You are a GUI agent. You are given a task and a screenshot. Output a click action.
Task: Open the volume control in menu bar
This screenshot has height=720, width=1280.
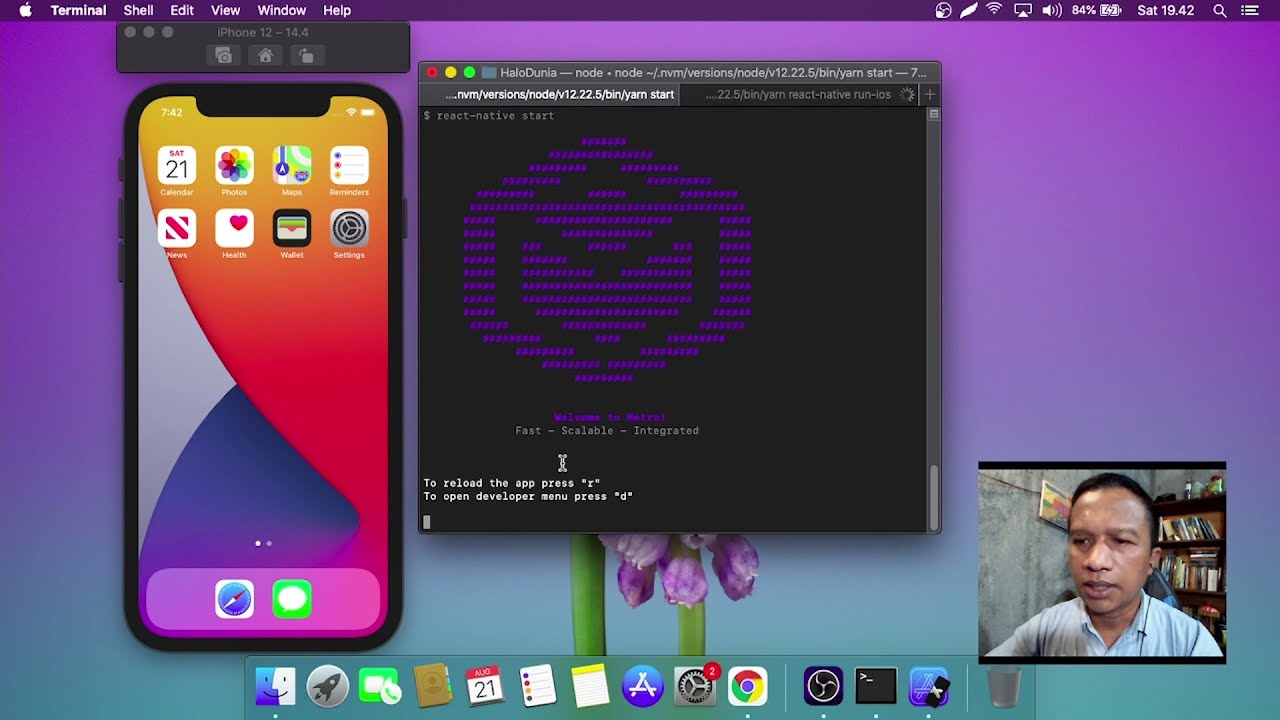click(x=1051, y=10)
